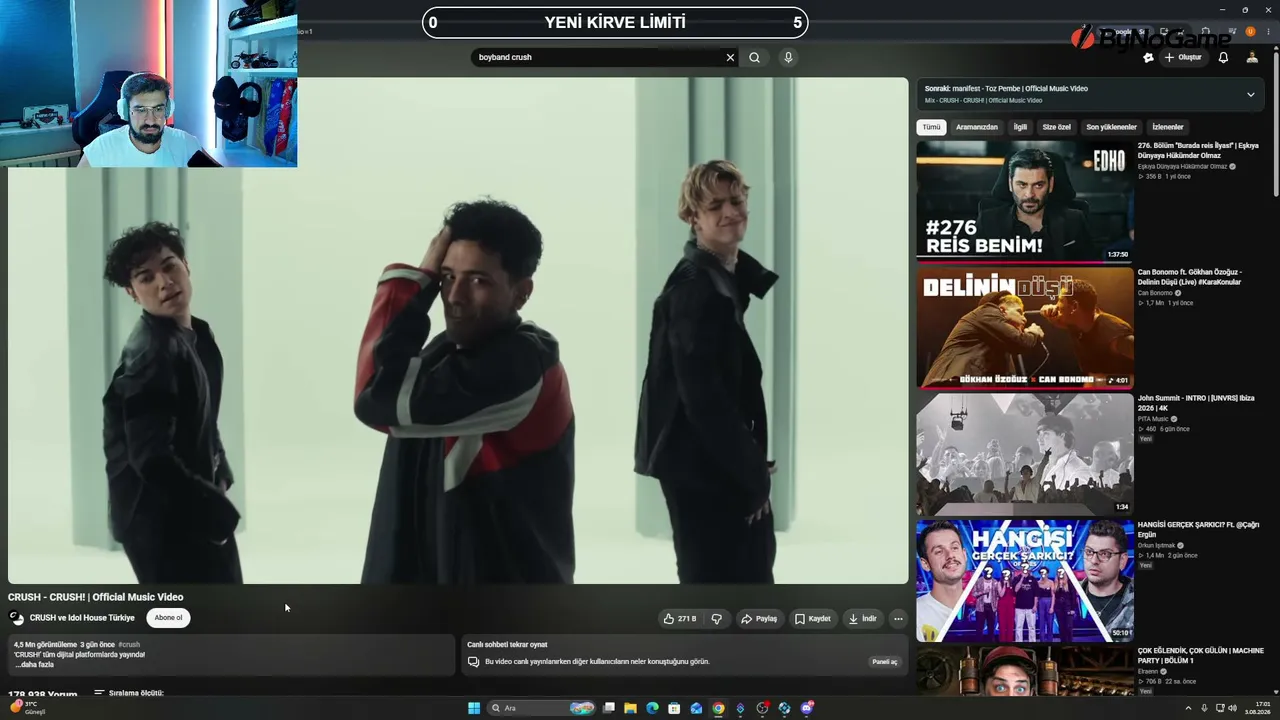Viewport: 1280px width, 720px height.
Task: Open 'ÇOK EĞLENDİK, ÇOK GÜLÜN' video title
Action: click(x=1200, y=655)
